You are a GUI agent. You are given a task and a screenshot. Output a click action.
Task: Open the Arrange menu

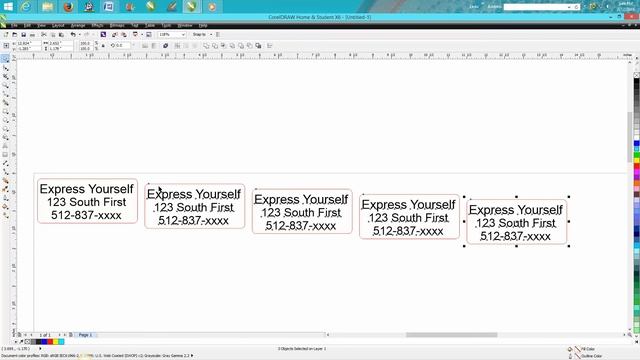tap(78, 25)
